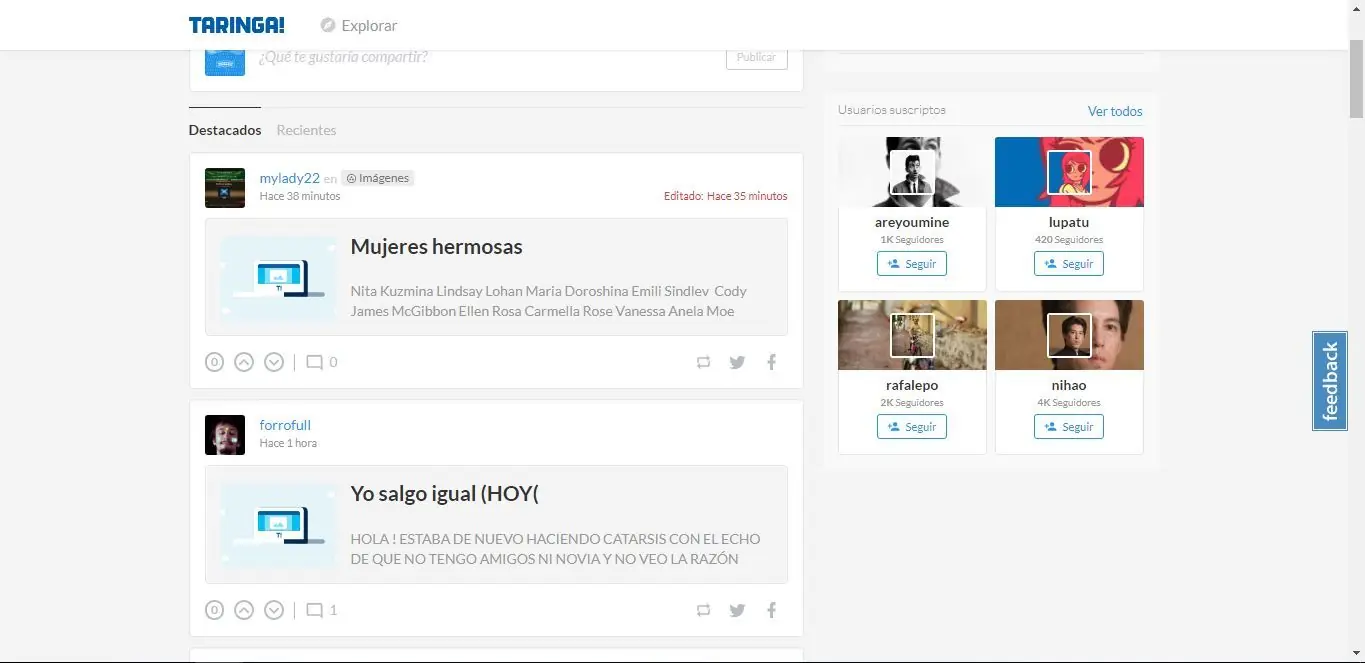
Task: Click the Taringa! logo
Action: click(x=236, y=25)
